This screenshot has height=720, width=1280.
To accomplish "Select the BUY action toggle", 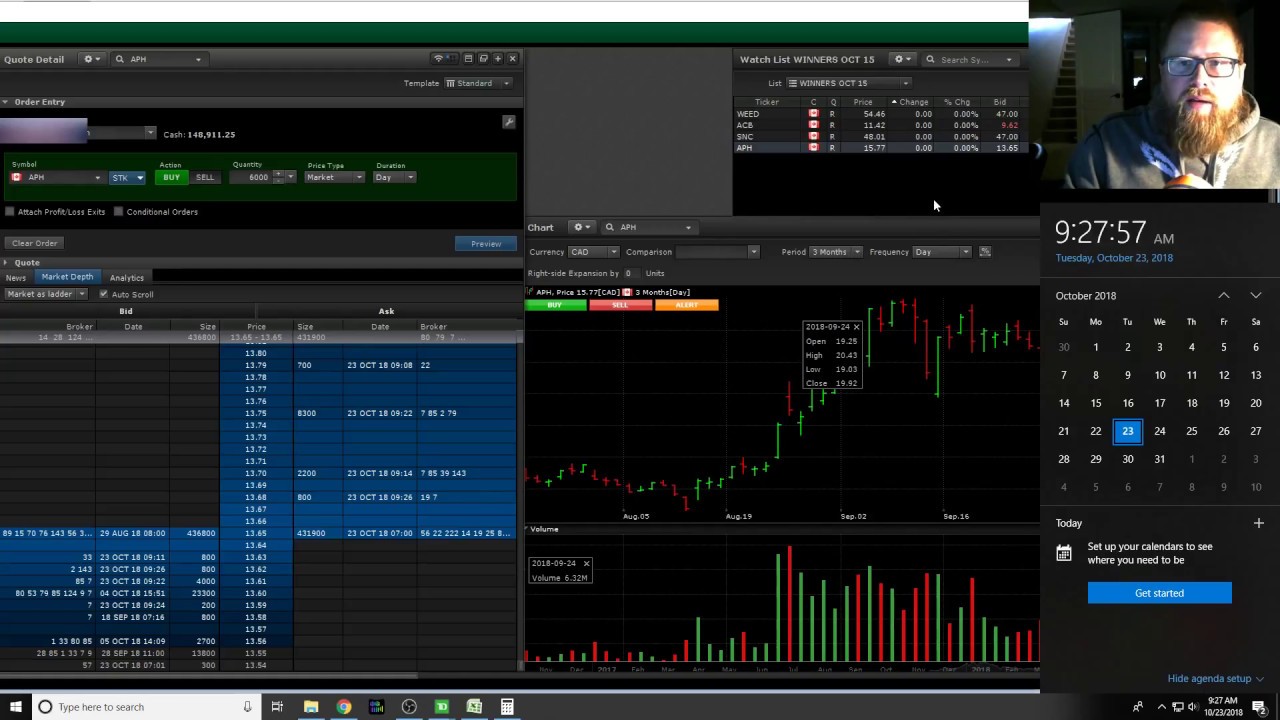I will [171, 178].
